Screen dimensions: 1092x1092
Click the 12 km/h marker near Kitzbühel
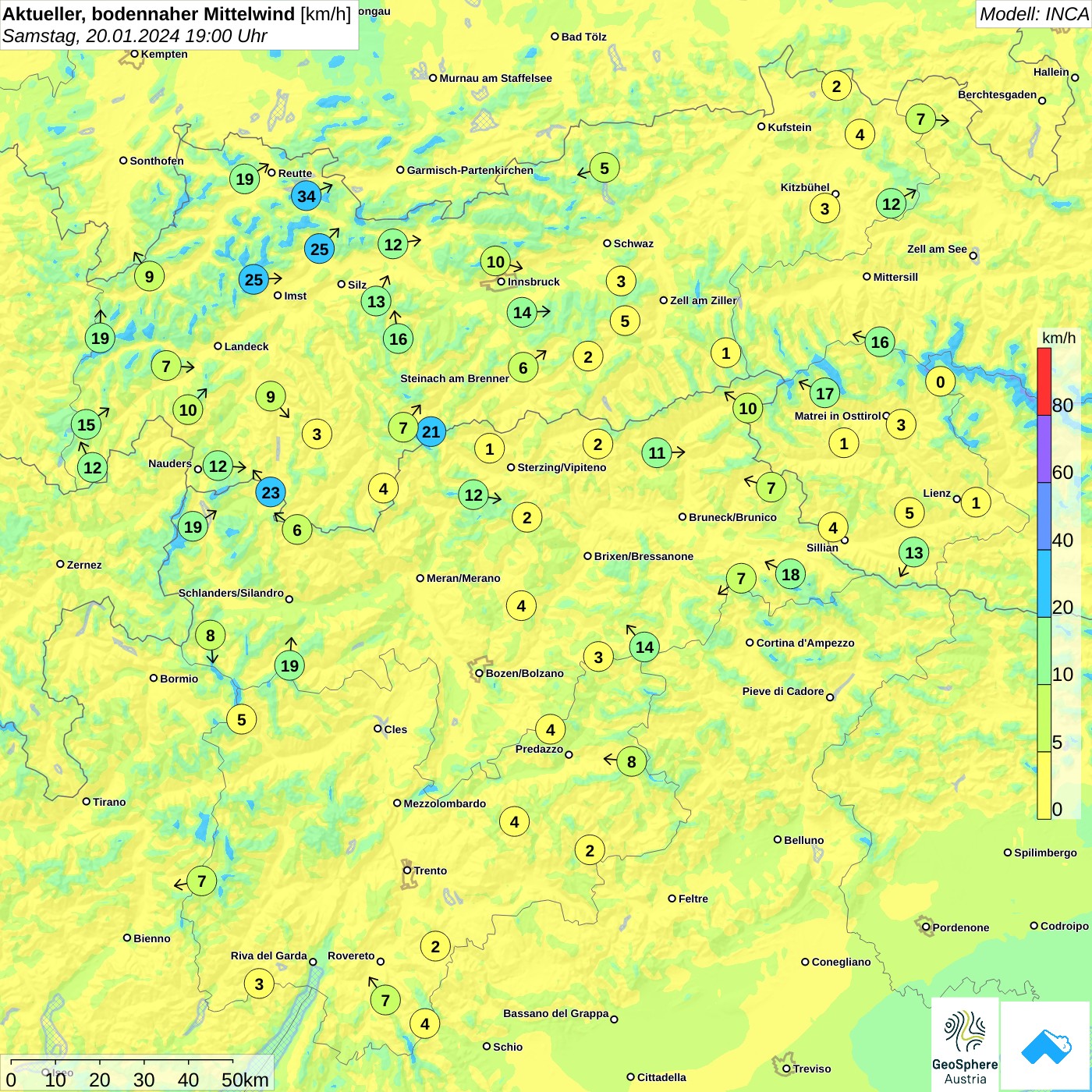pyautogui.click(x=892, y=204)
